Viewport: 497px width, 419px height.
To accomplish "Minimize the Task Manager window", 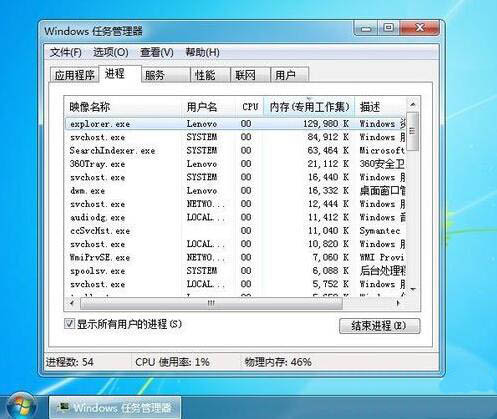I will tap(366, 28).
